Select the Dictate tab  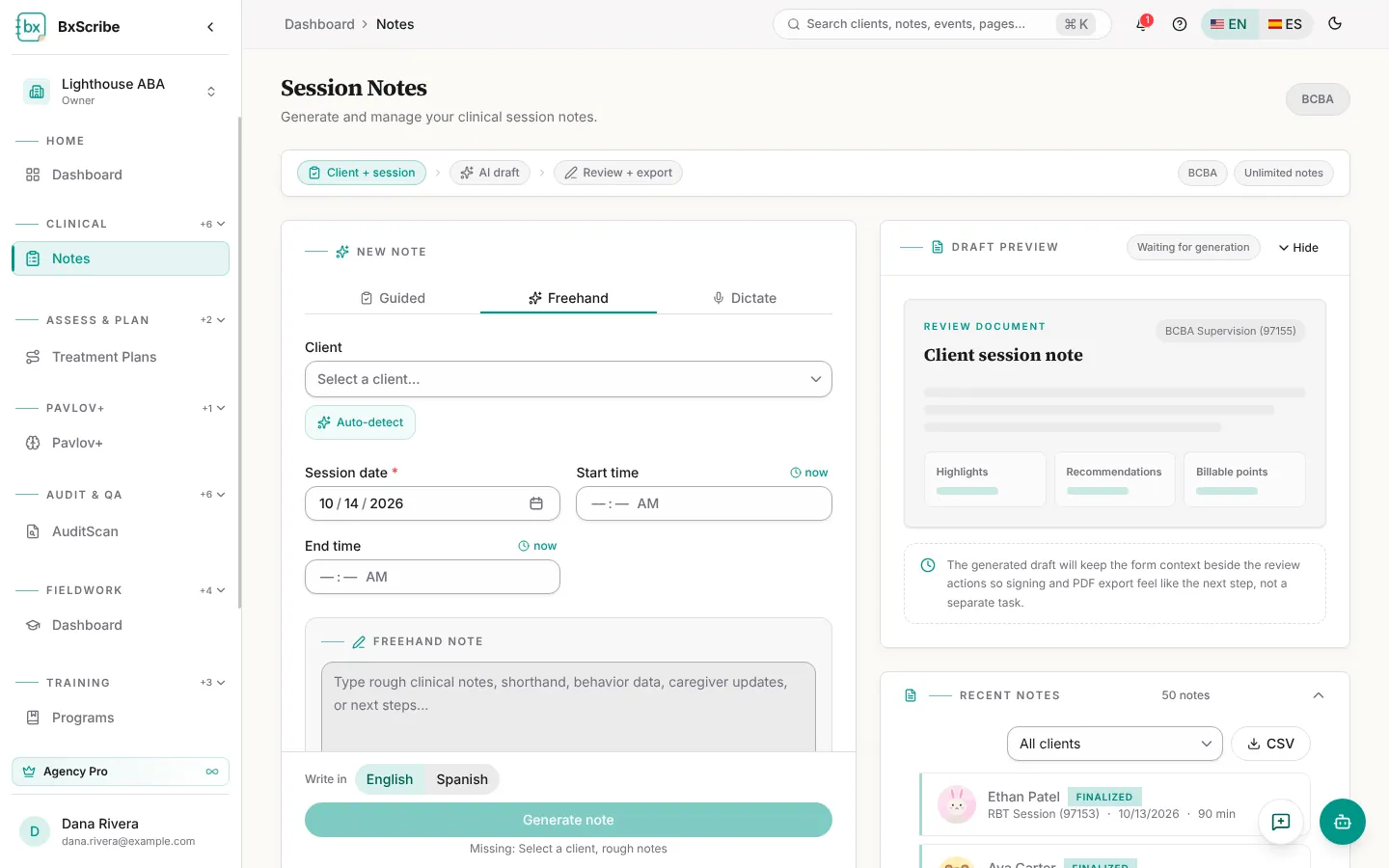pyautogui.click(x=744, y=298)
